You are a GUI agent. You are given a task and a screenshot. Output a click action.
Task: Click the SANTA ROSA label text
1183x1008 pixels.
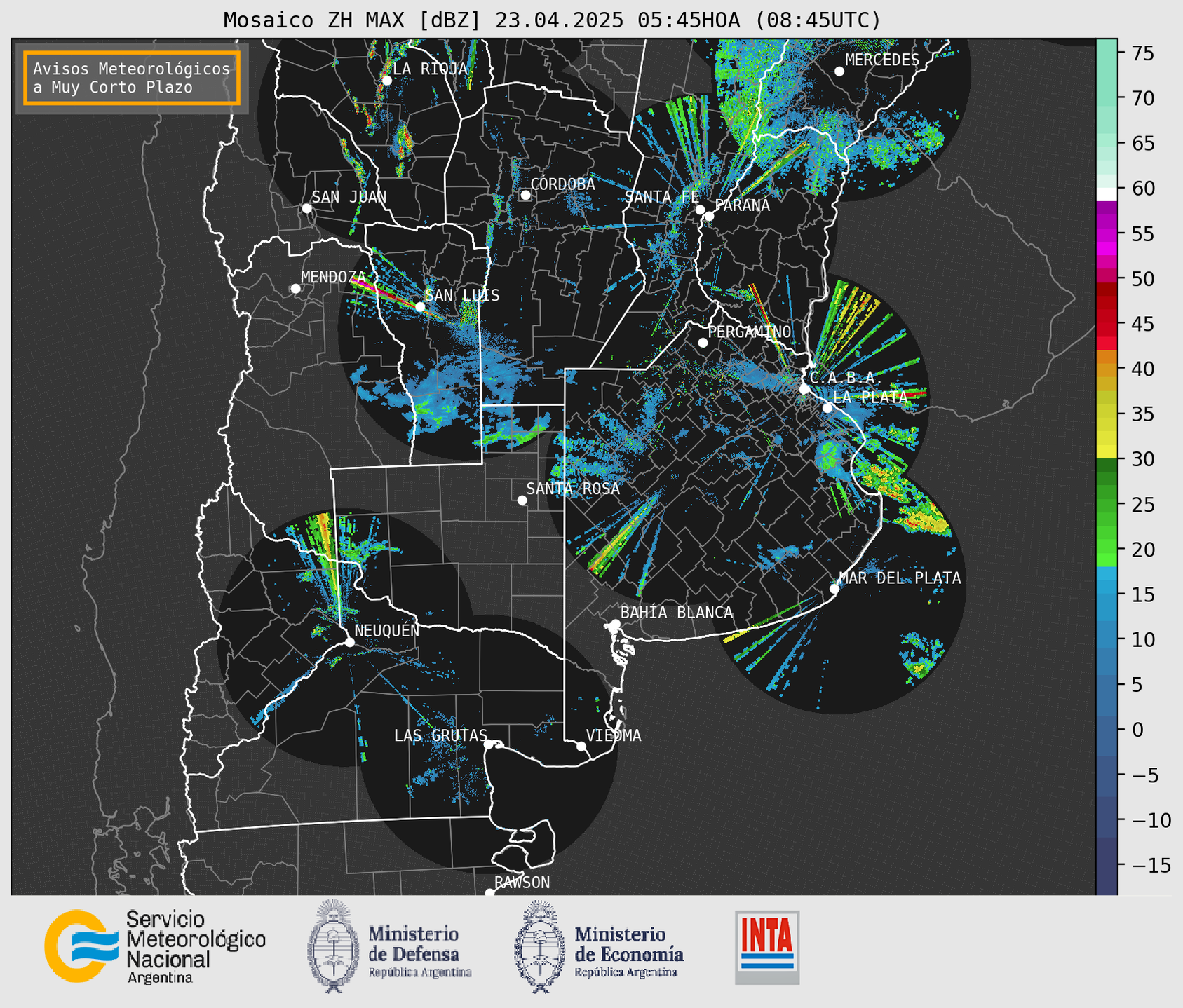pyautogui.click(x=573, y=489)
